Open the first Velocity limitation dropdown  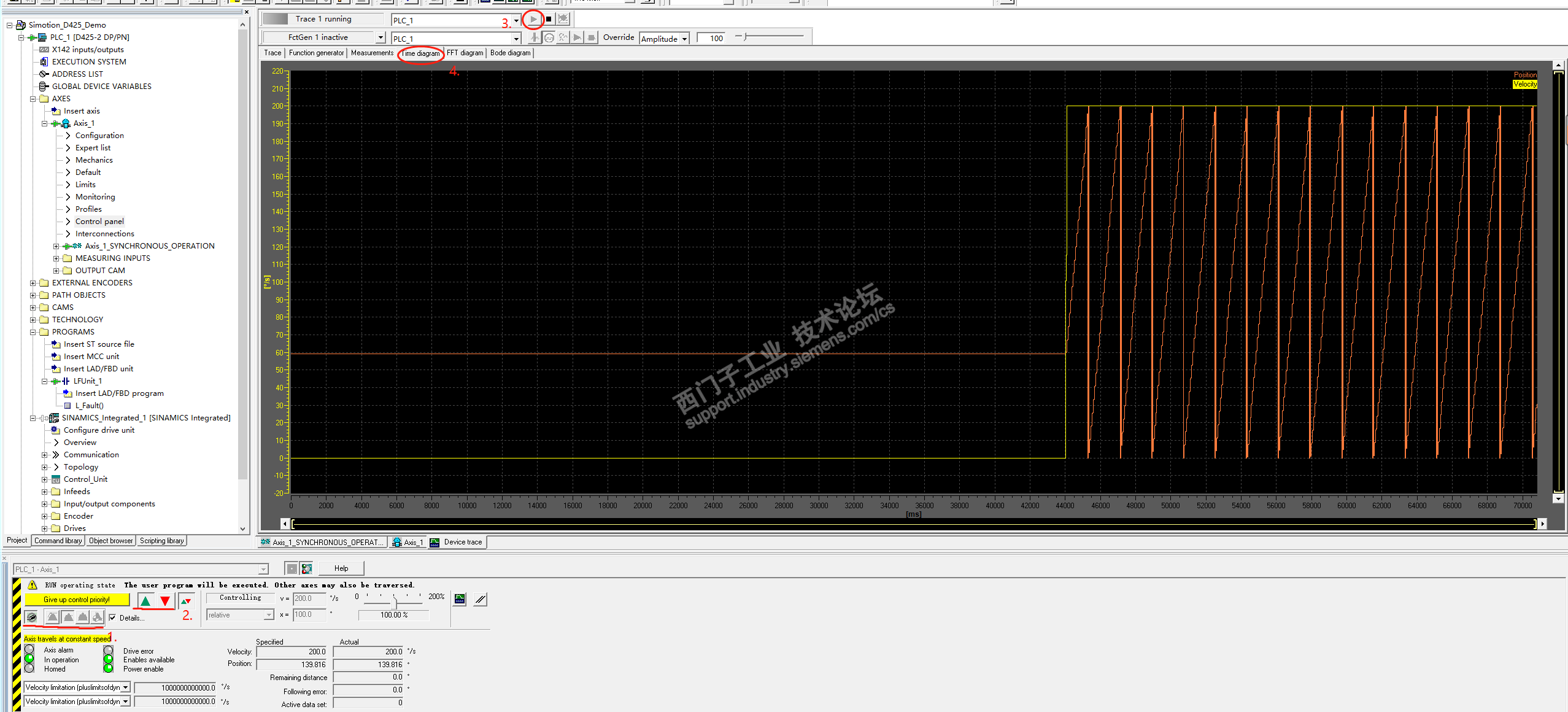(126, 687)
